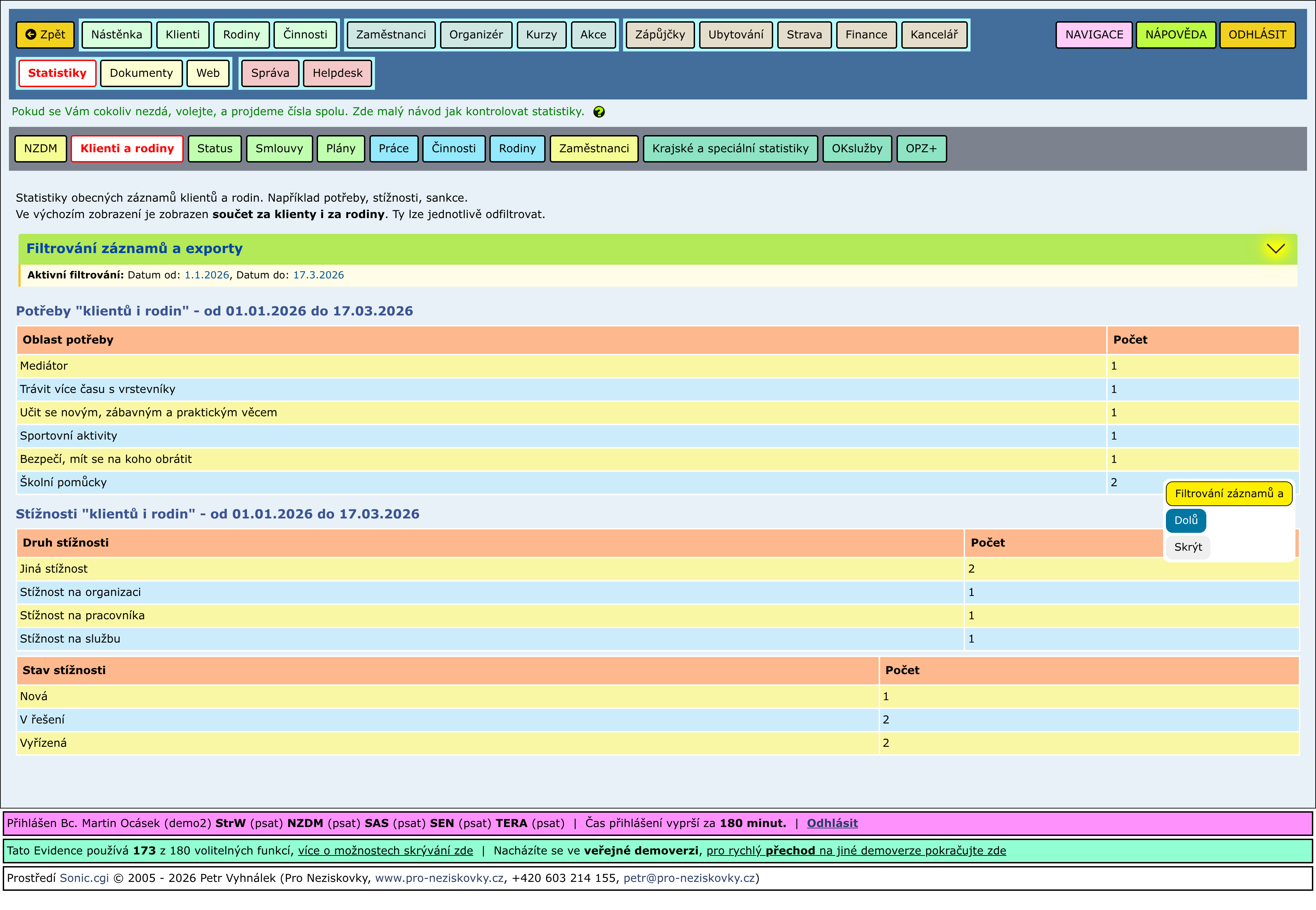Image resolution: width=1316 pixels, height=910 pixels.
Task: Click the green help question mark icon
Action: [598, 112]
